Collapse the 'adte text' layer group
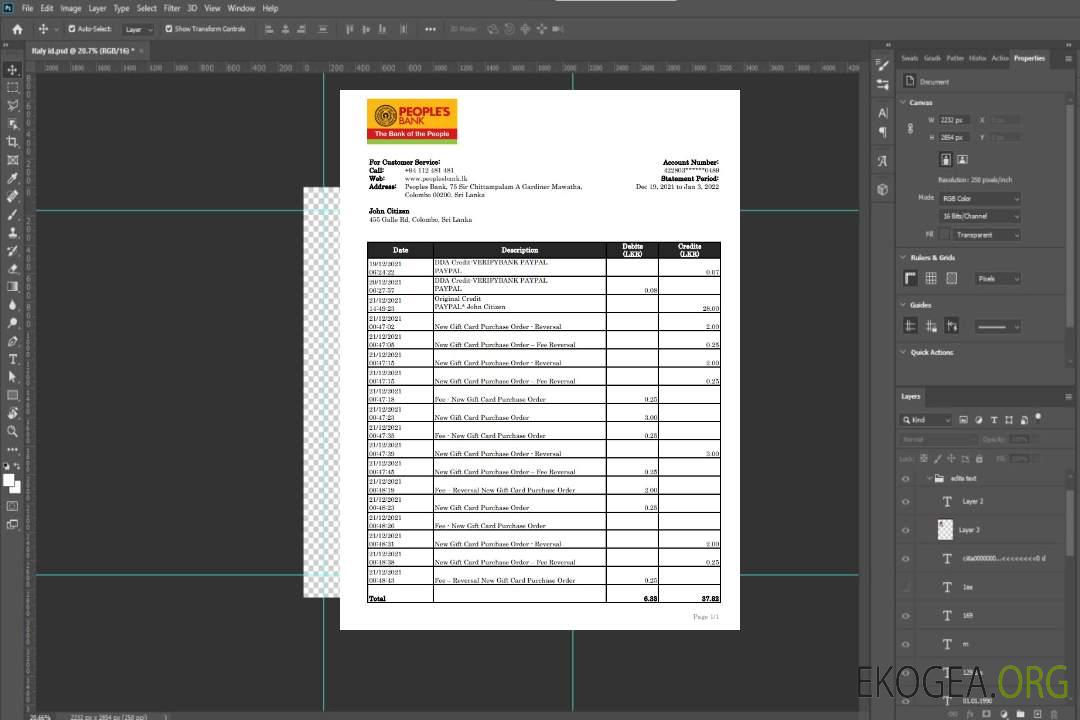This screenshot has height=720, width=1080. [x=928, y=478]
